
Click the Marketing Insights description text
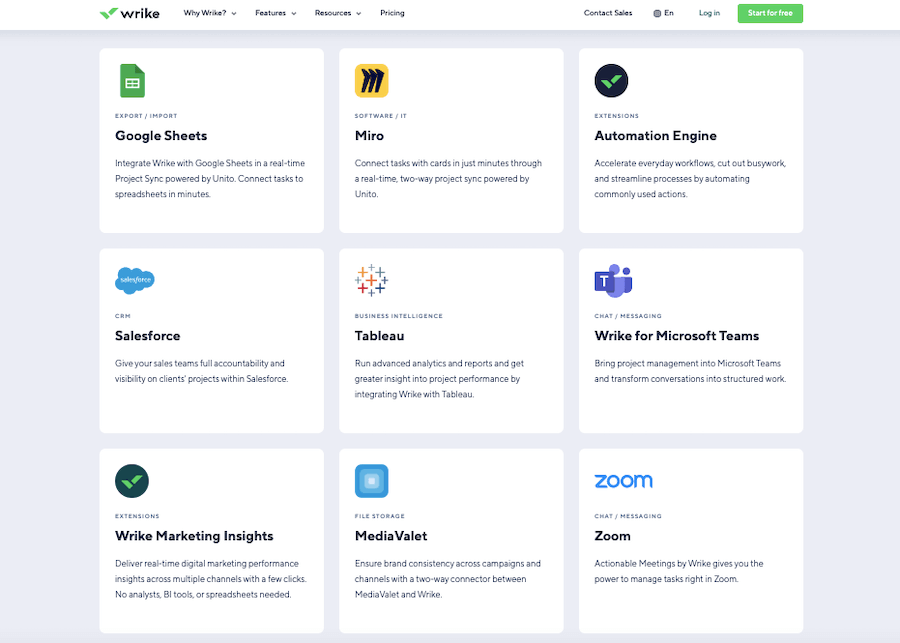(211, 579)
